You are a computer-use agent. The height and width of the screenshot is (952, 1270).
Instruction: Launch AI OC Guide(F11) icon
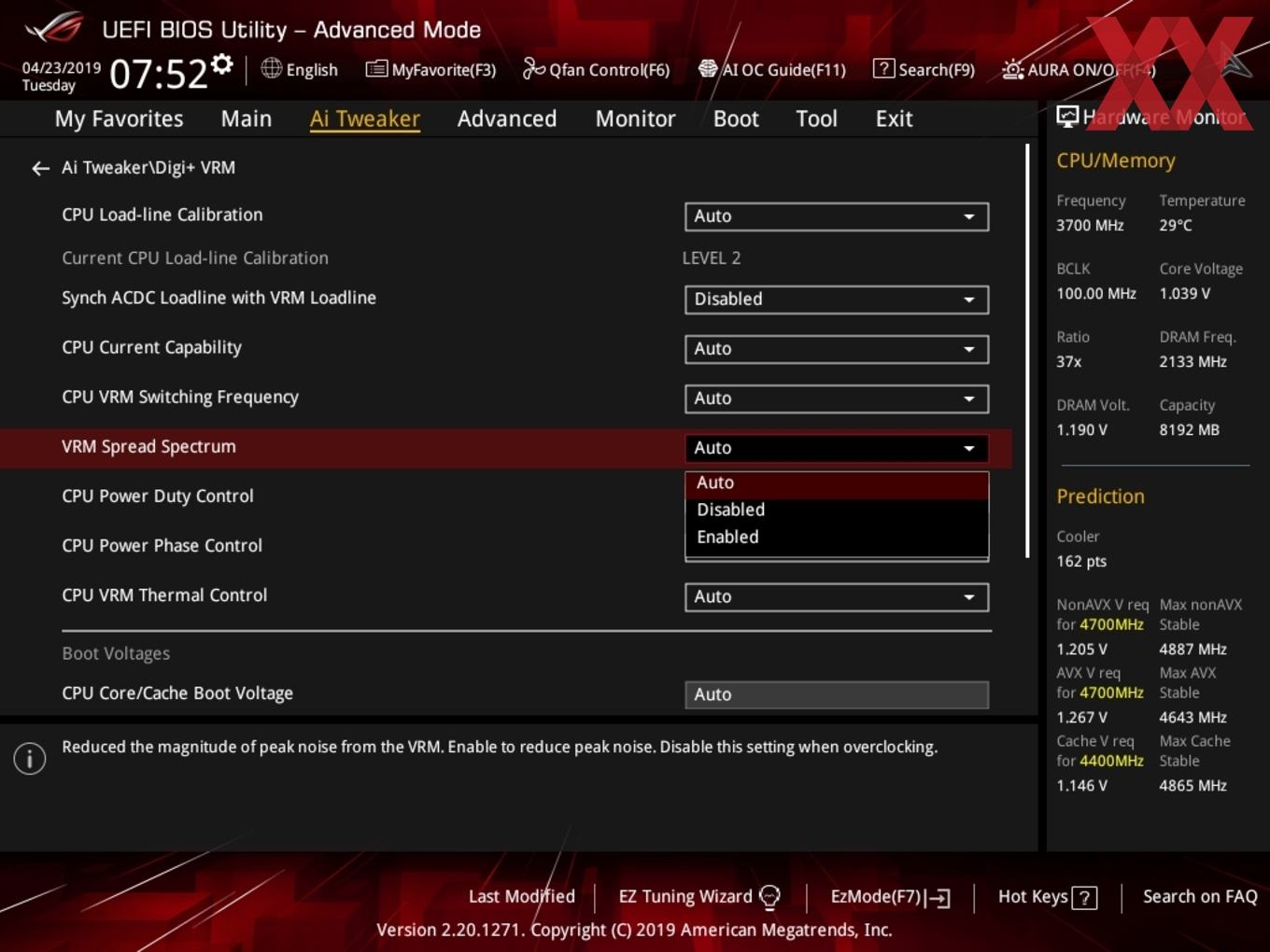click(x=708, y=69)
